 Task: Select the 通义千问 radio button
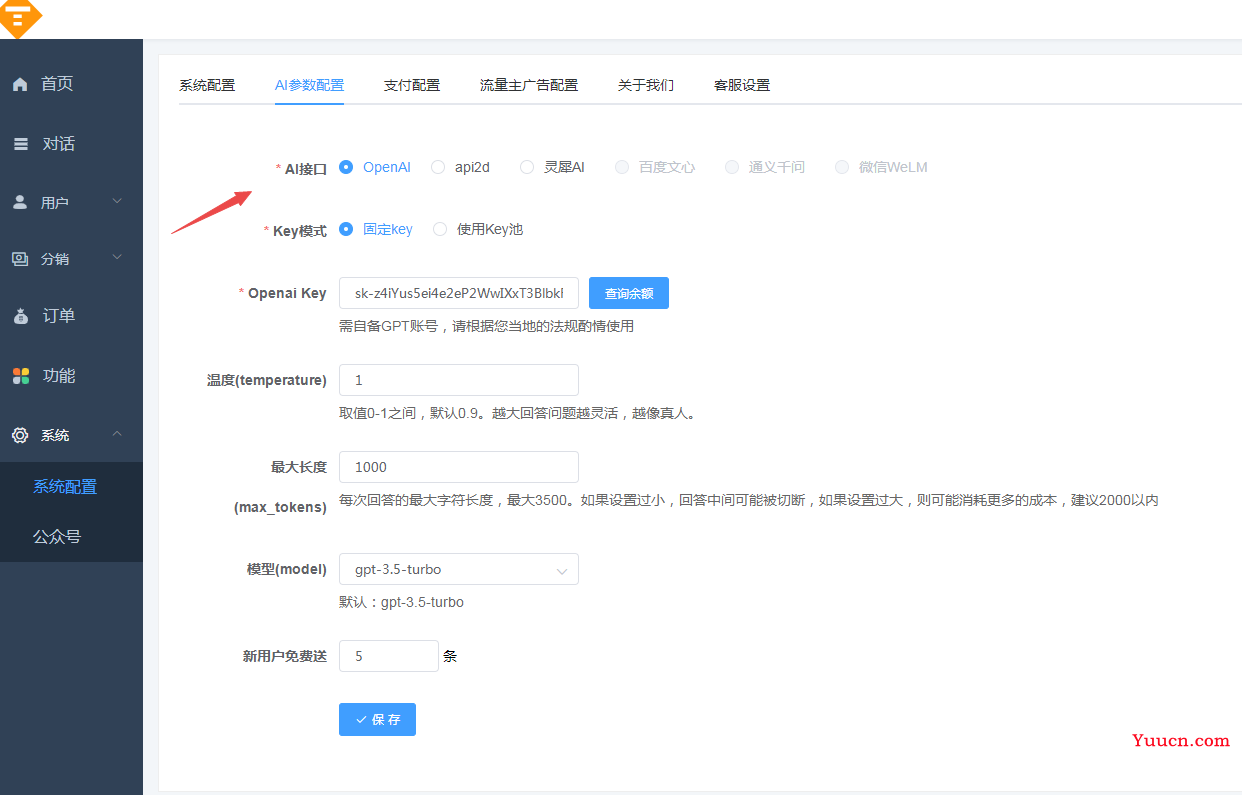732,167
